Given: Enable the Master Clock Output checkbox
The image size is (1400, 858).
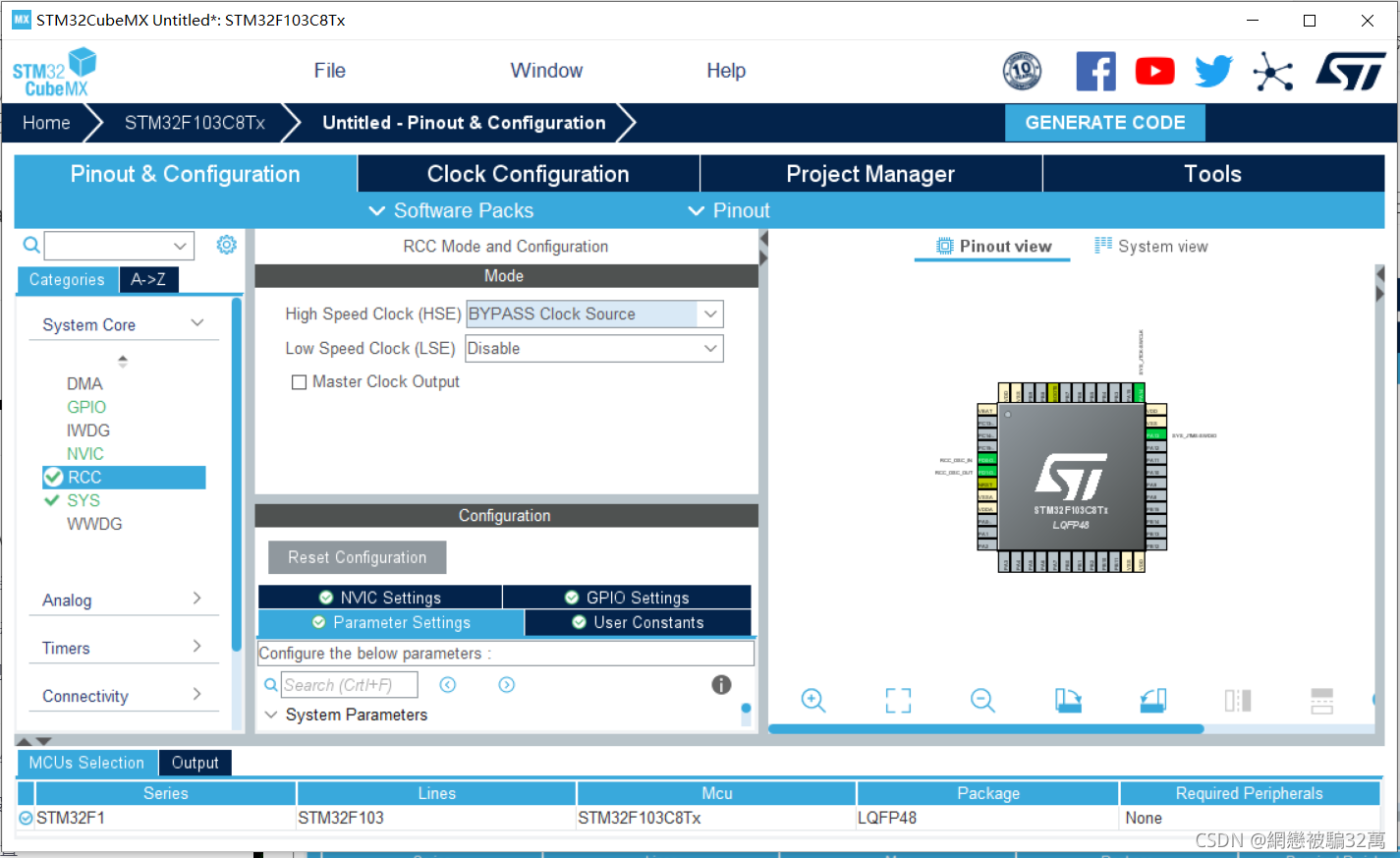Looking at the screenshot, I should pos(299,382).
